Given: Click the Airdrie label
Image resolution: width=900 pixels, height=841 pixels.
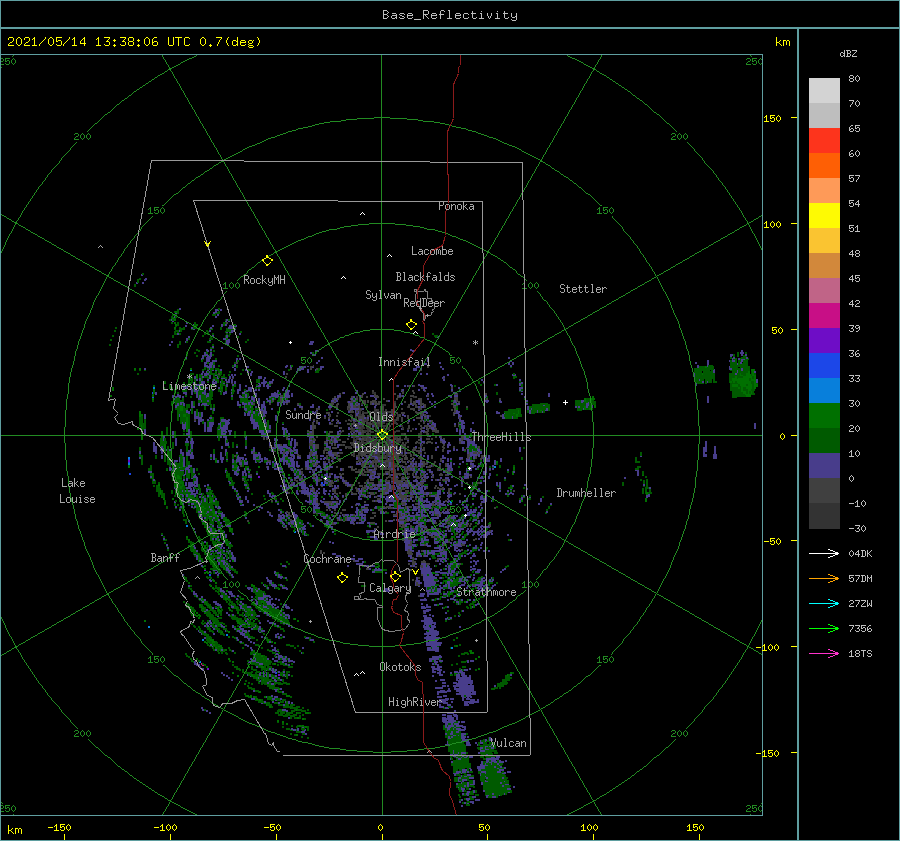Looking at the screenshot, I should pyautogui.click(x=394, y=534).
